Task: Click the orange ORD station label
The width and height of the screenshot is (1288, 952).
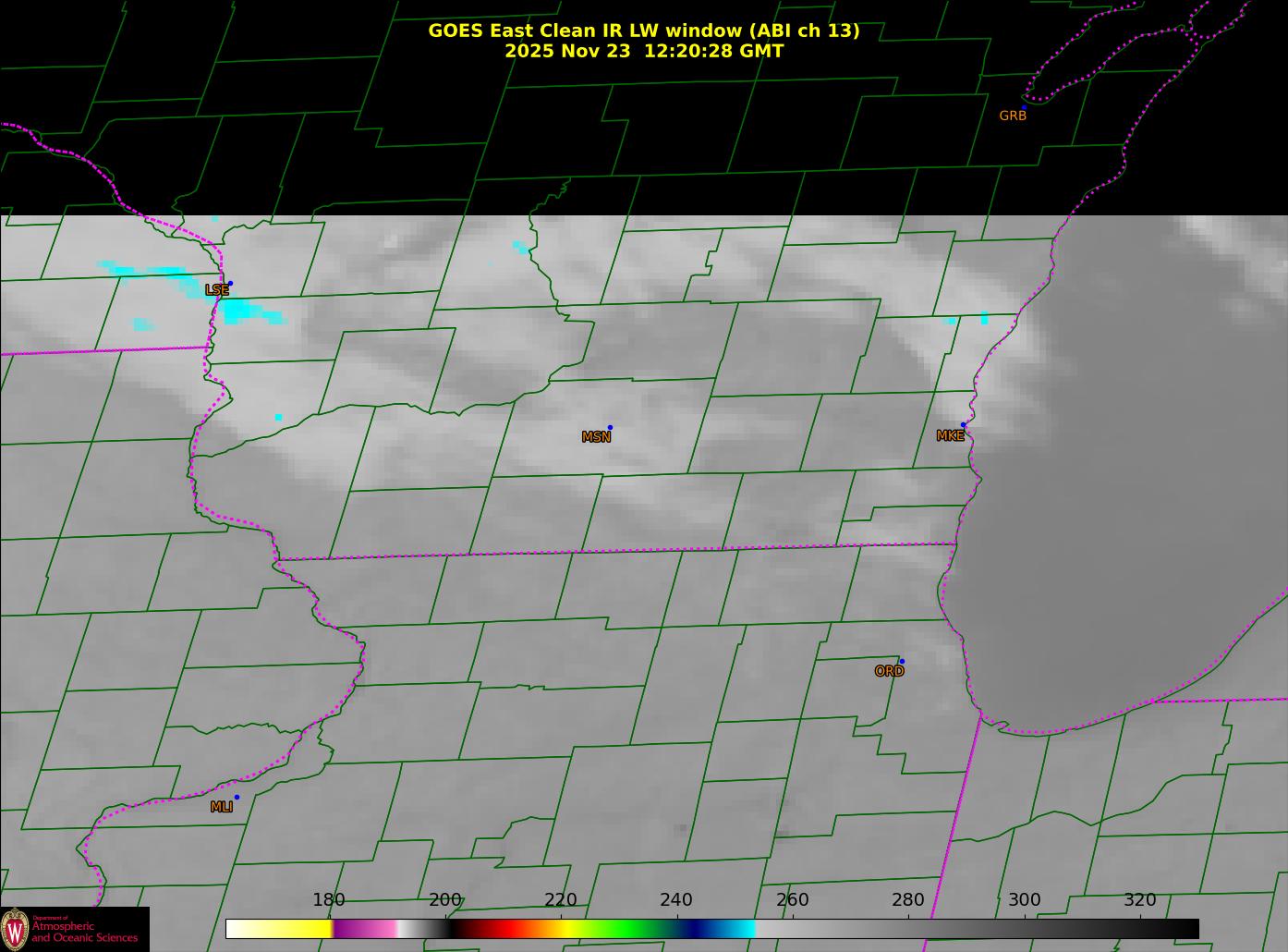Action: click(x=889, y=671)
